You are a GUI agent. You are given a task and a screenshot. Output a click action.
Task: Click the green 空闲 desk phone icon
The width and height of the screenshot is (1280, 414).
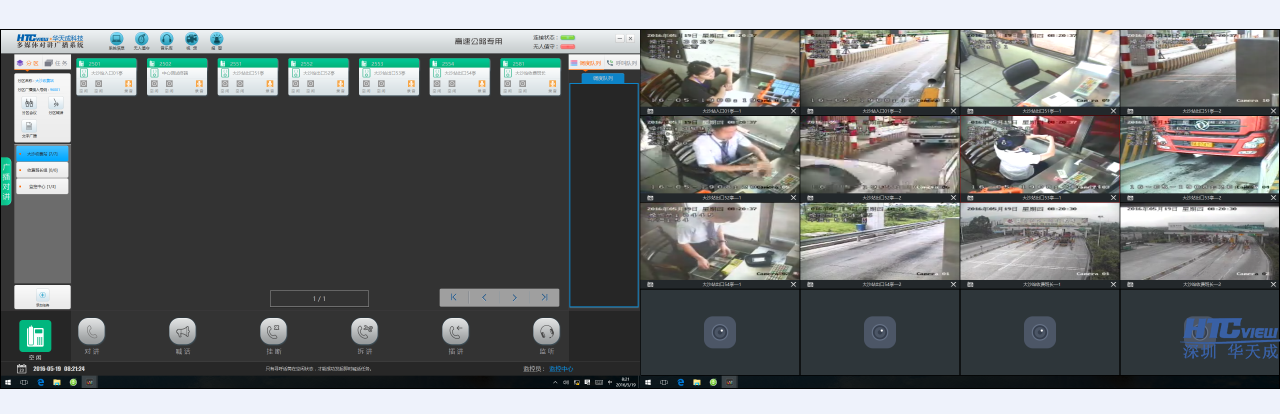pos(35,335)
